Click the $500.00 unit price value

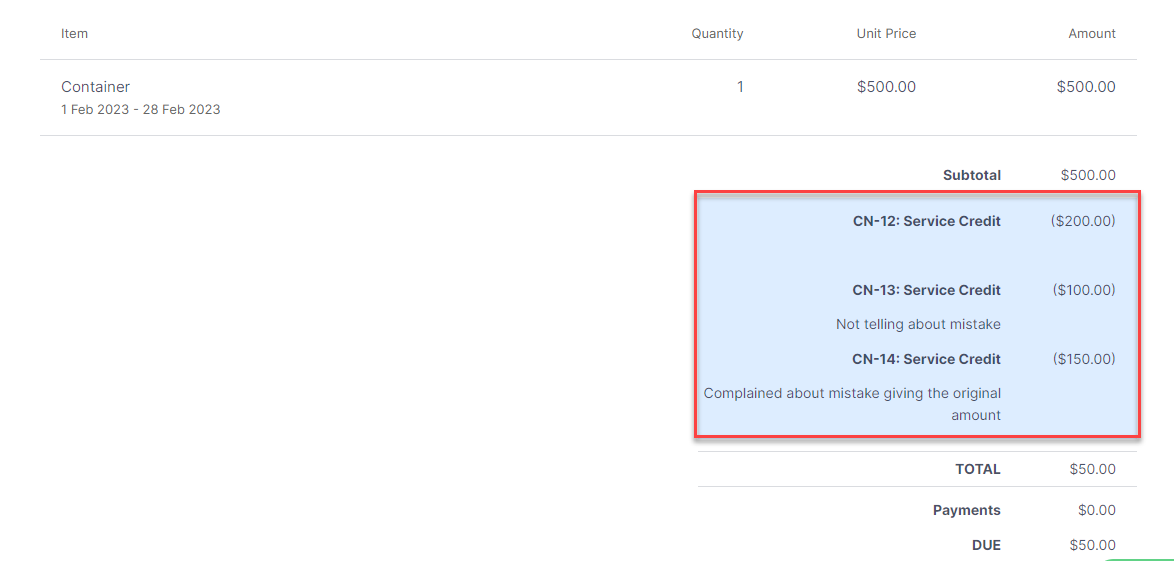coord(886,87)
